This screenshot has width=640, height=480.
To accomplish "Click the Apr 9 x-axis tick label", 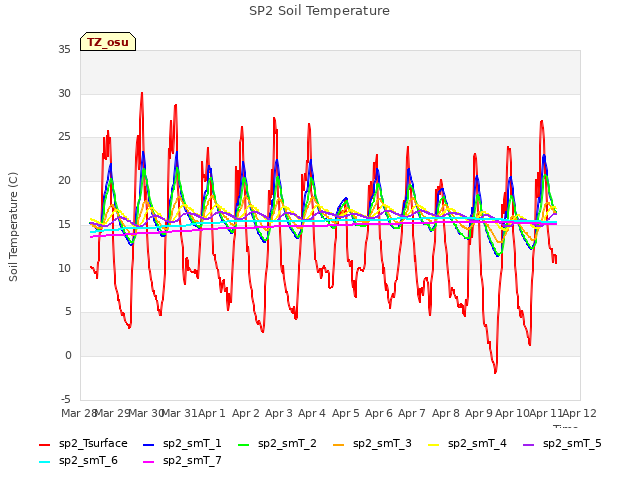I will point(479,413).
